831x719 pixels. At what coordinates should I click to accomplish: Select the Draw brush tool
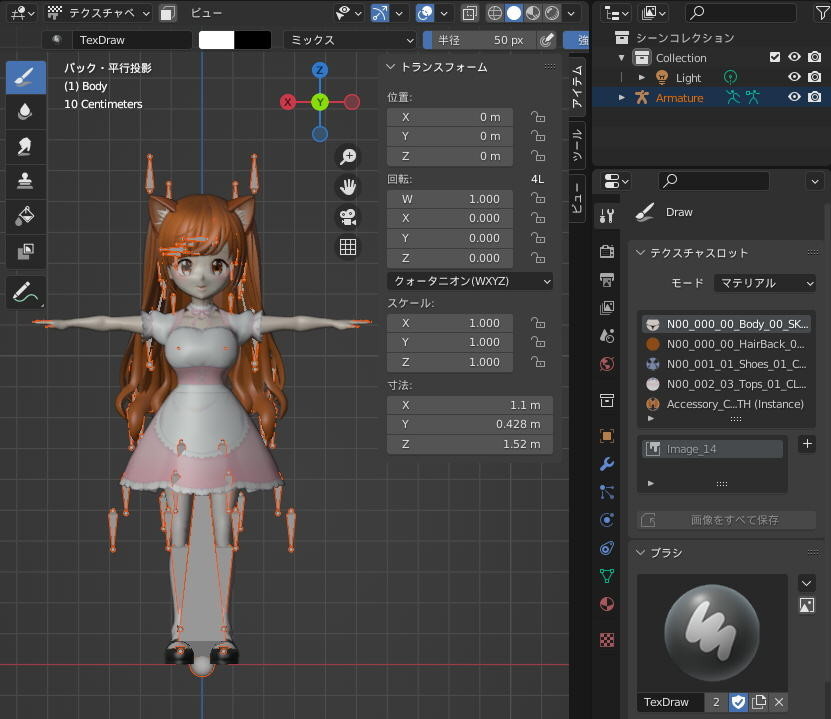(x=25, y=77)
